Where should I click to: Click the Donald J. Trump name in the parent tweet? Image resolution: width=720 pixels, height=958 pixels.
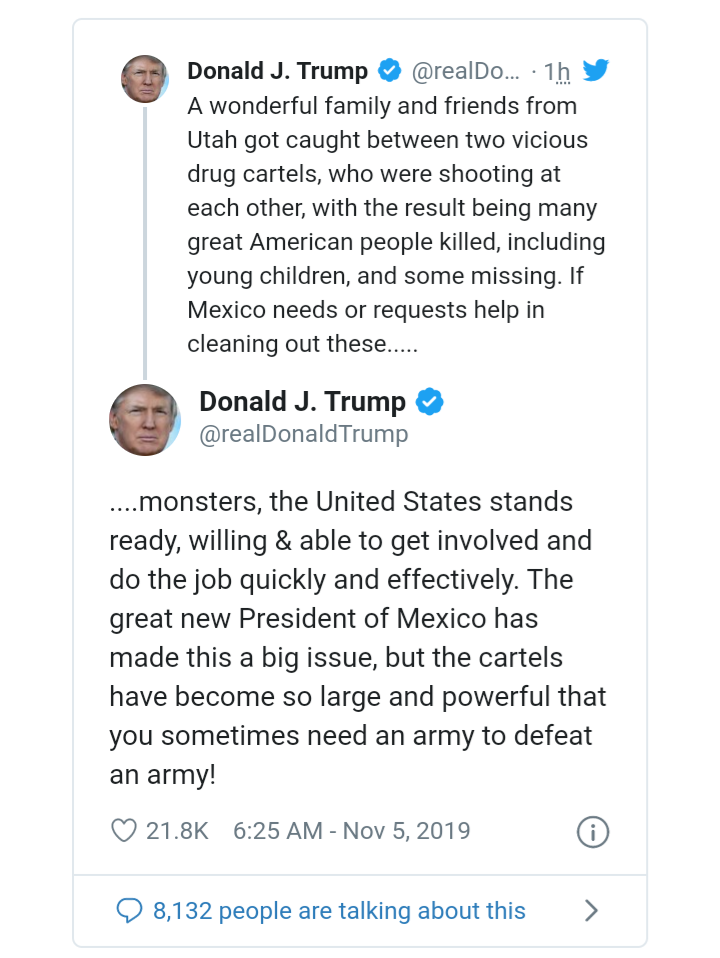coord(278,71)
